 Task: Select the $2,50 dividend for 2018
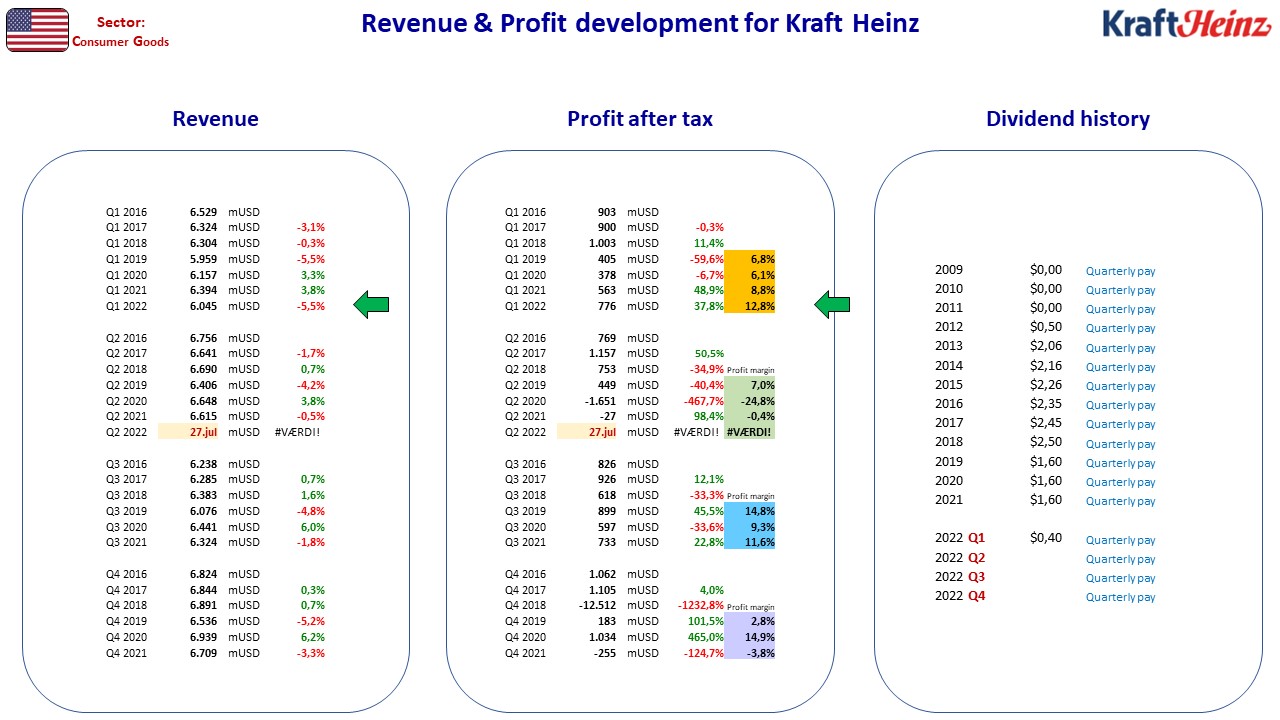1046,442
